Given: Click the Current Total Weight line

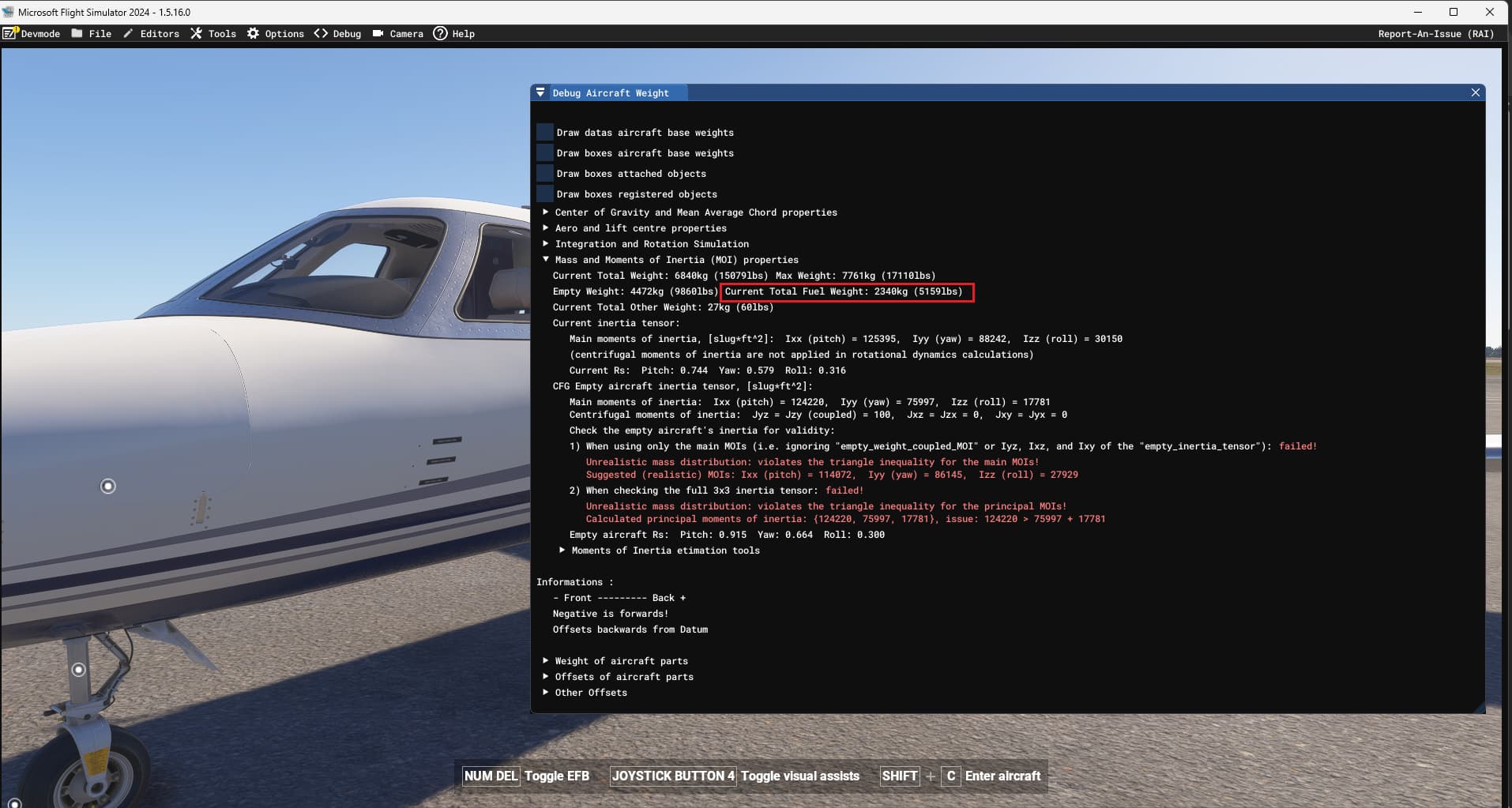Looking at the screenshot, I should point(660,276).
